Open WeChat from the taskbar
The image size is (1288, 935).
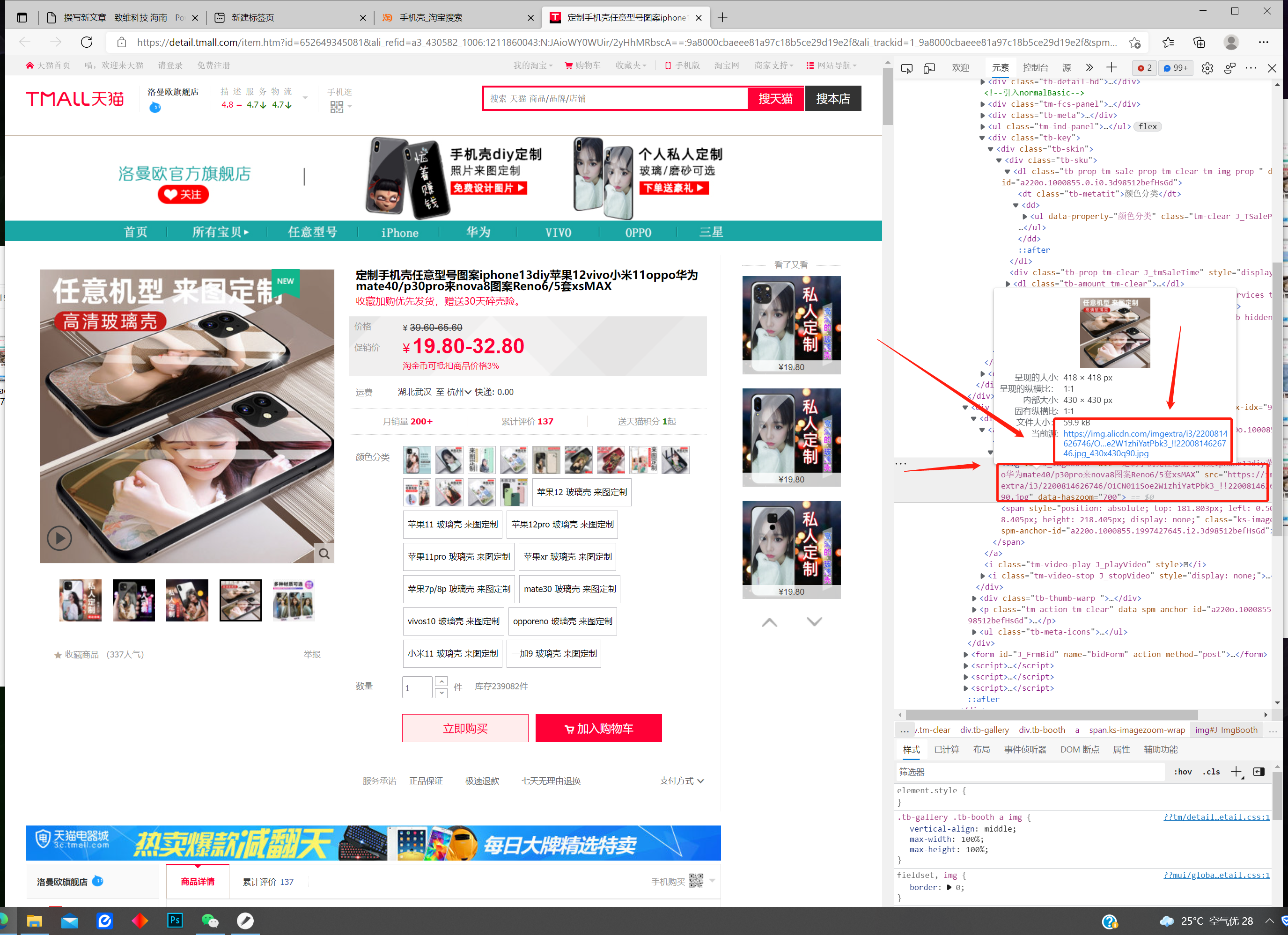point(210,921)
